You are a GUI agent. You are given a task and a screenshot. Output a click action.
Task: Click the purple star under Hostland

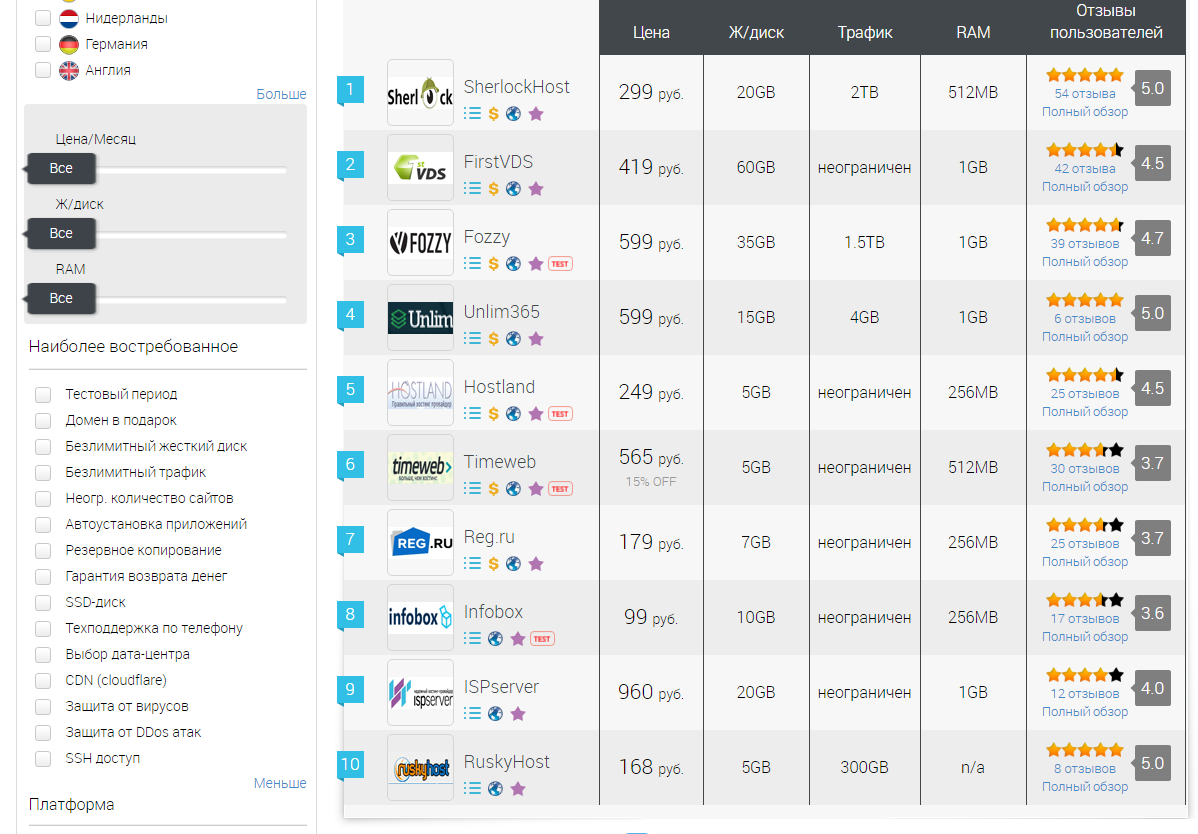coord(536,413)
